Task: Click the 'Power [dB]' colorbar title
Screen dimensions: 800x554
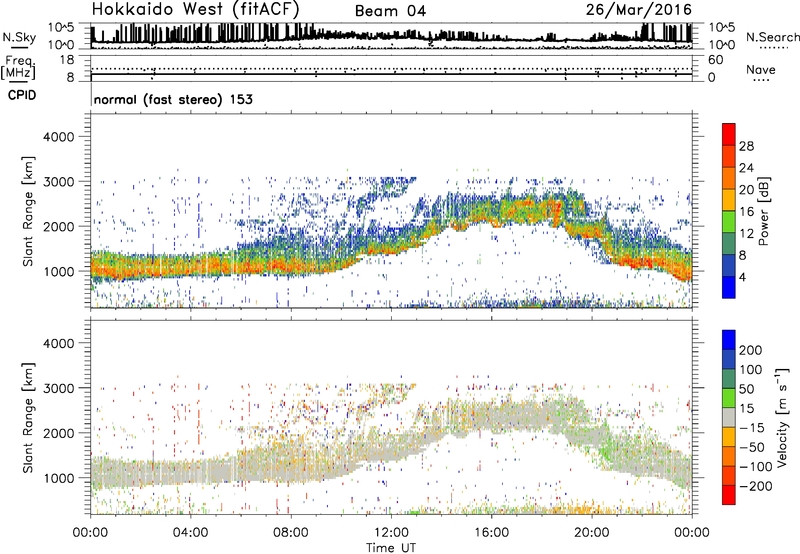Action: click(x=763, y=211)
